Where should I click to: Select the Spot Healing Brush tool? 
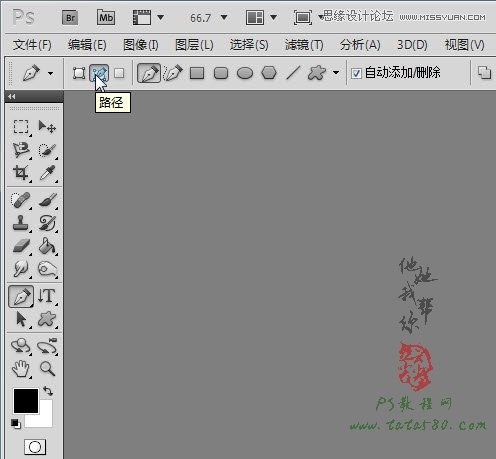coord(21,200)
